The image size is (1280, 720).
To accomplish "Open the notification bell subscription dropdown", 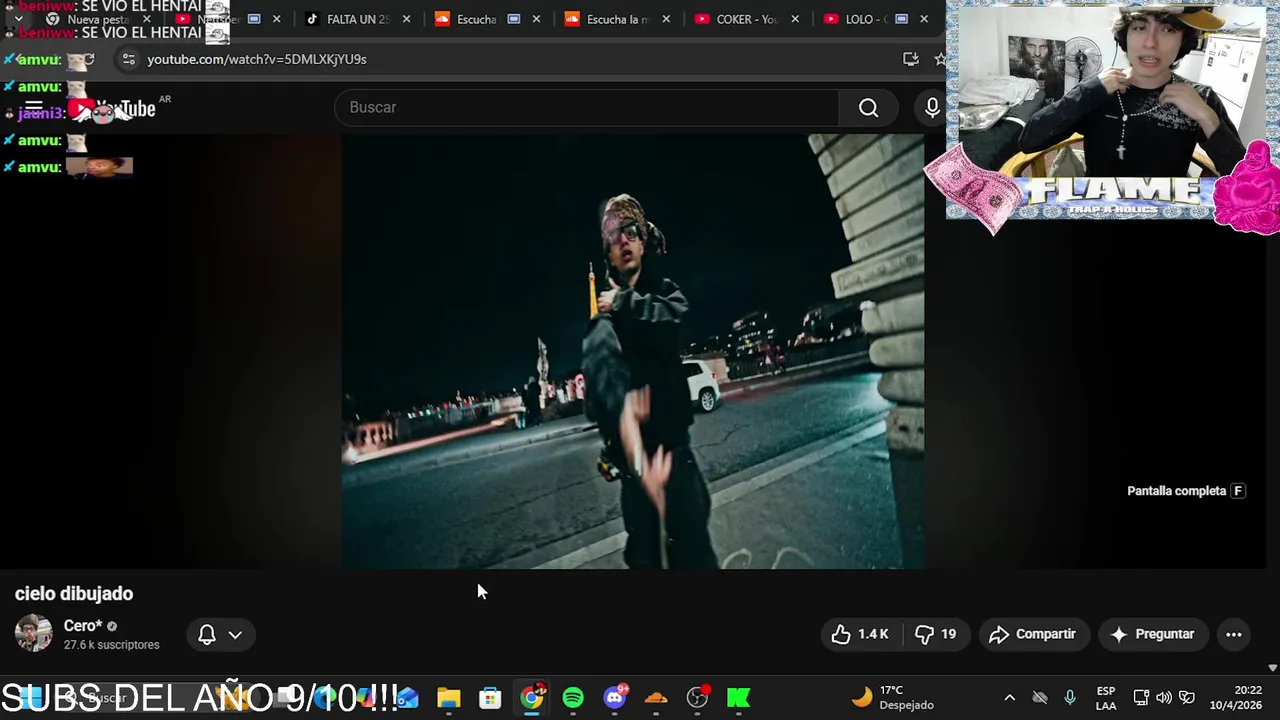I will pyautogui.click(x=220, y=634).
